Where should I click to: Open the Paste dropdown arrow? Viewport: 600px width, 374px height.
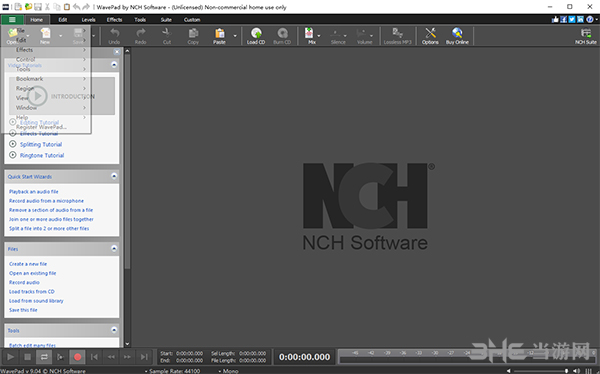(x=235, y=36)
